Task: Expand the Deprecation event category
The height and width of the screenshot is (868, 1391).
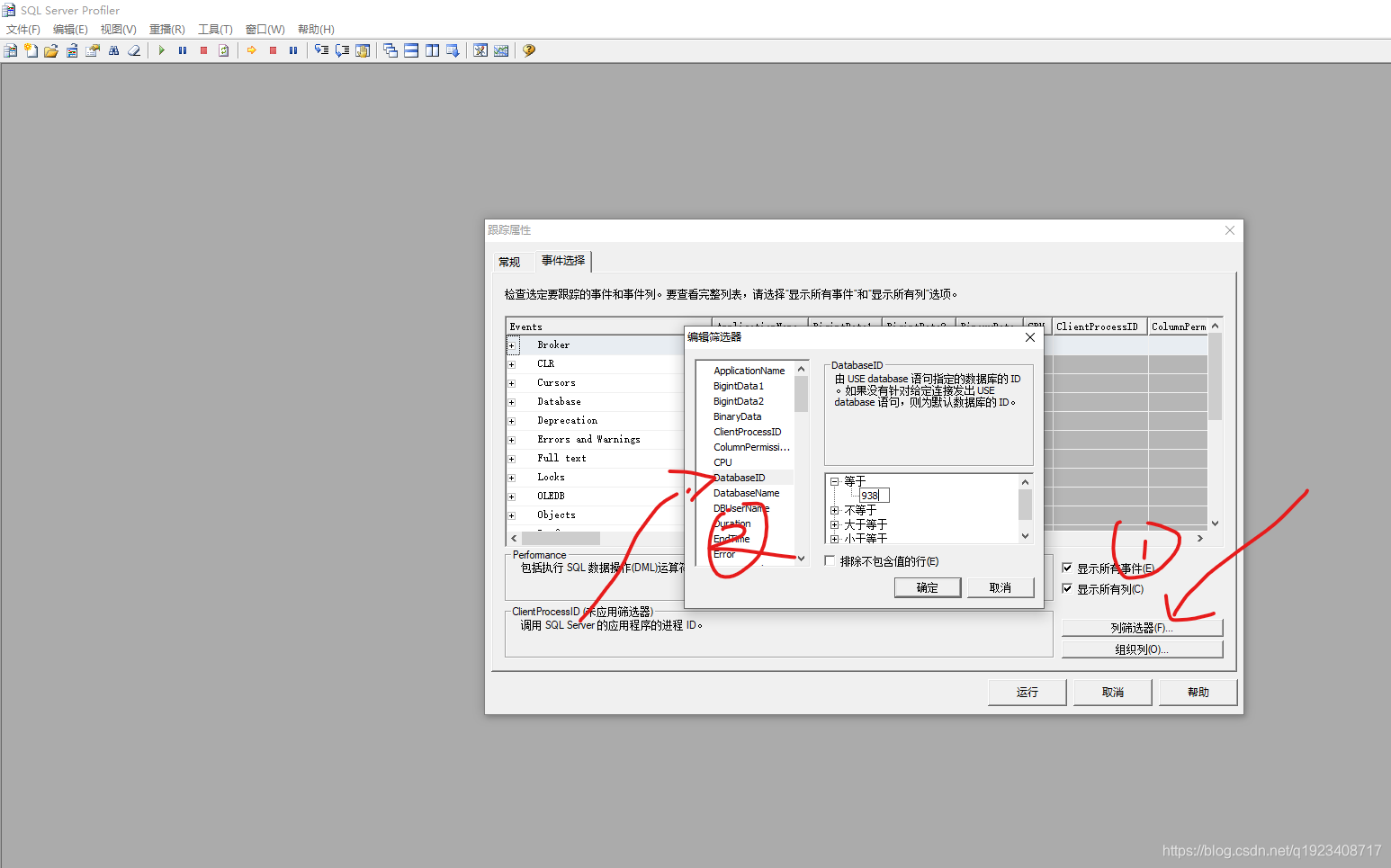Action: 512,421
